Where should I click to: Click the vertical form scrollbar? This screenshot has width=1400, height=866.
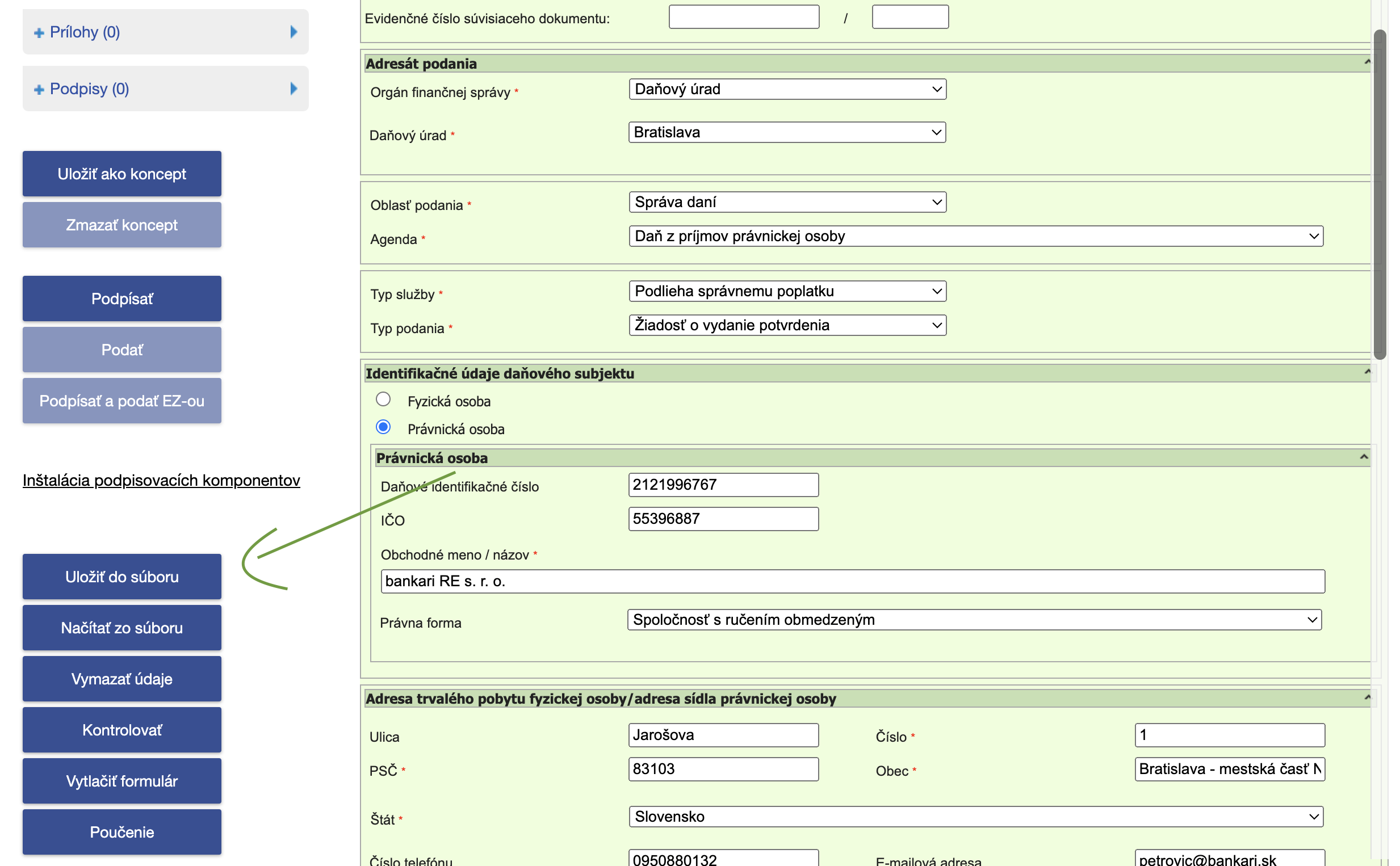[1380, 195]
